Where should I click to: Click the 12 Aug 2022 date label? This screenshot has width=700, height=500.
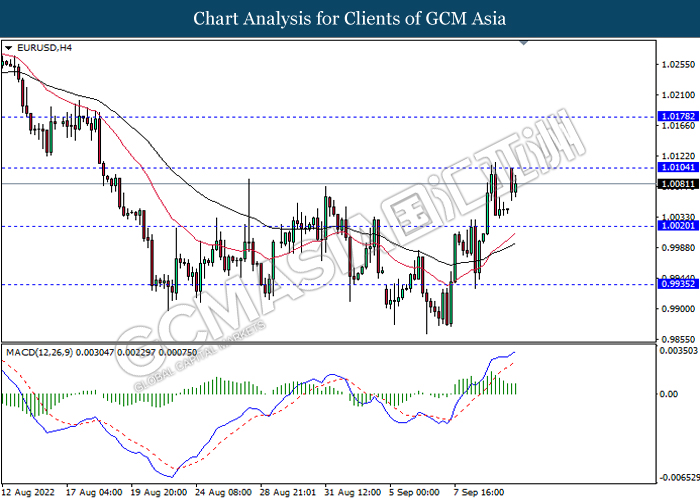[28, 492]
